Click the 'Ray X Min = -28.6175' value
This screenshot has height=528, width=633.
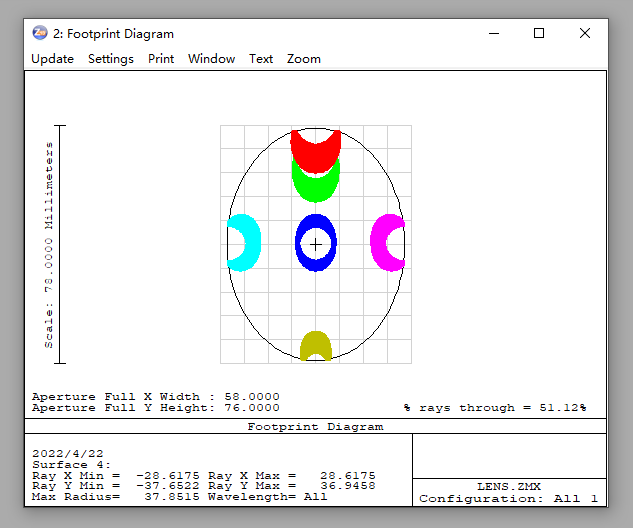tap(116, 476)
